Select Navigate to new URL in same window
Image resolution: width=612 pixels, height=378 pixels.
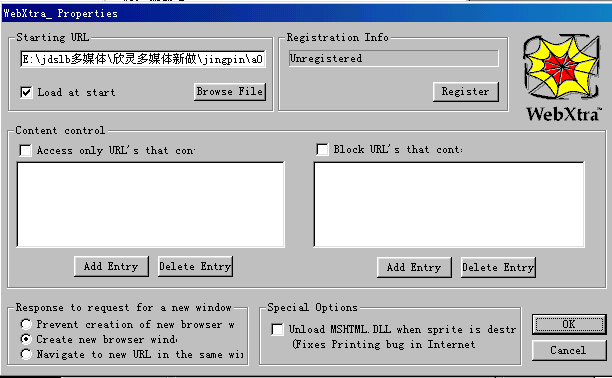26,354
